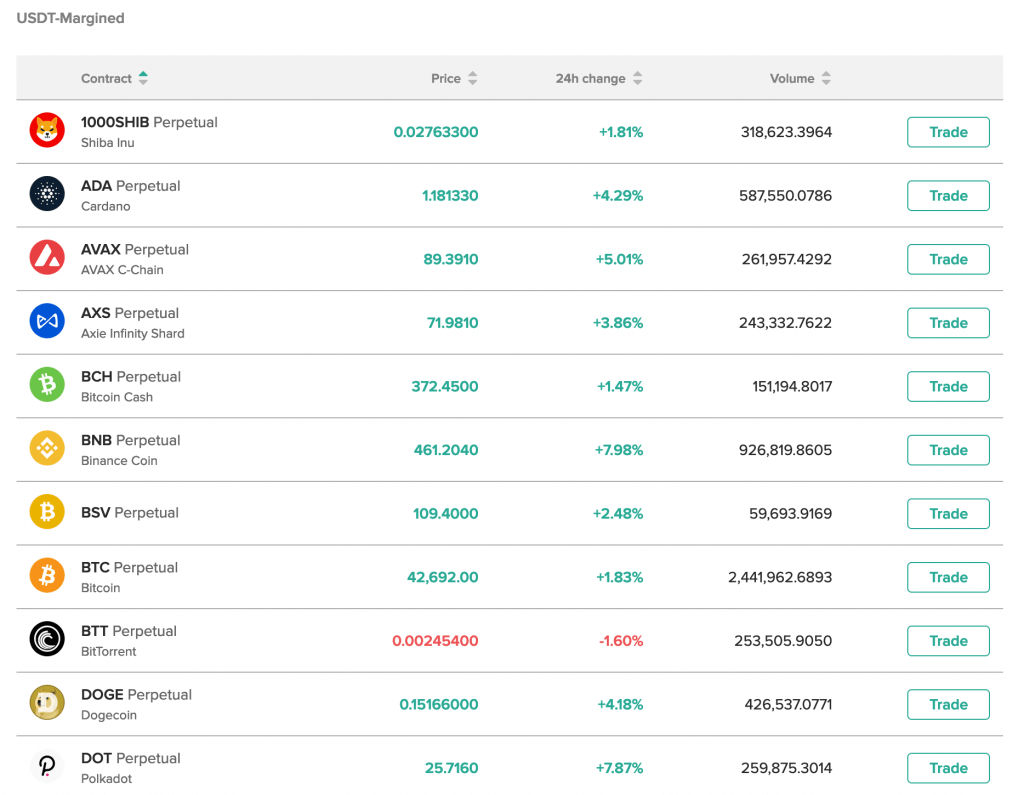The image size is (1024, 795).
Task: Trade the BTT Perpetual contract
Action: 948,641
